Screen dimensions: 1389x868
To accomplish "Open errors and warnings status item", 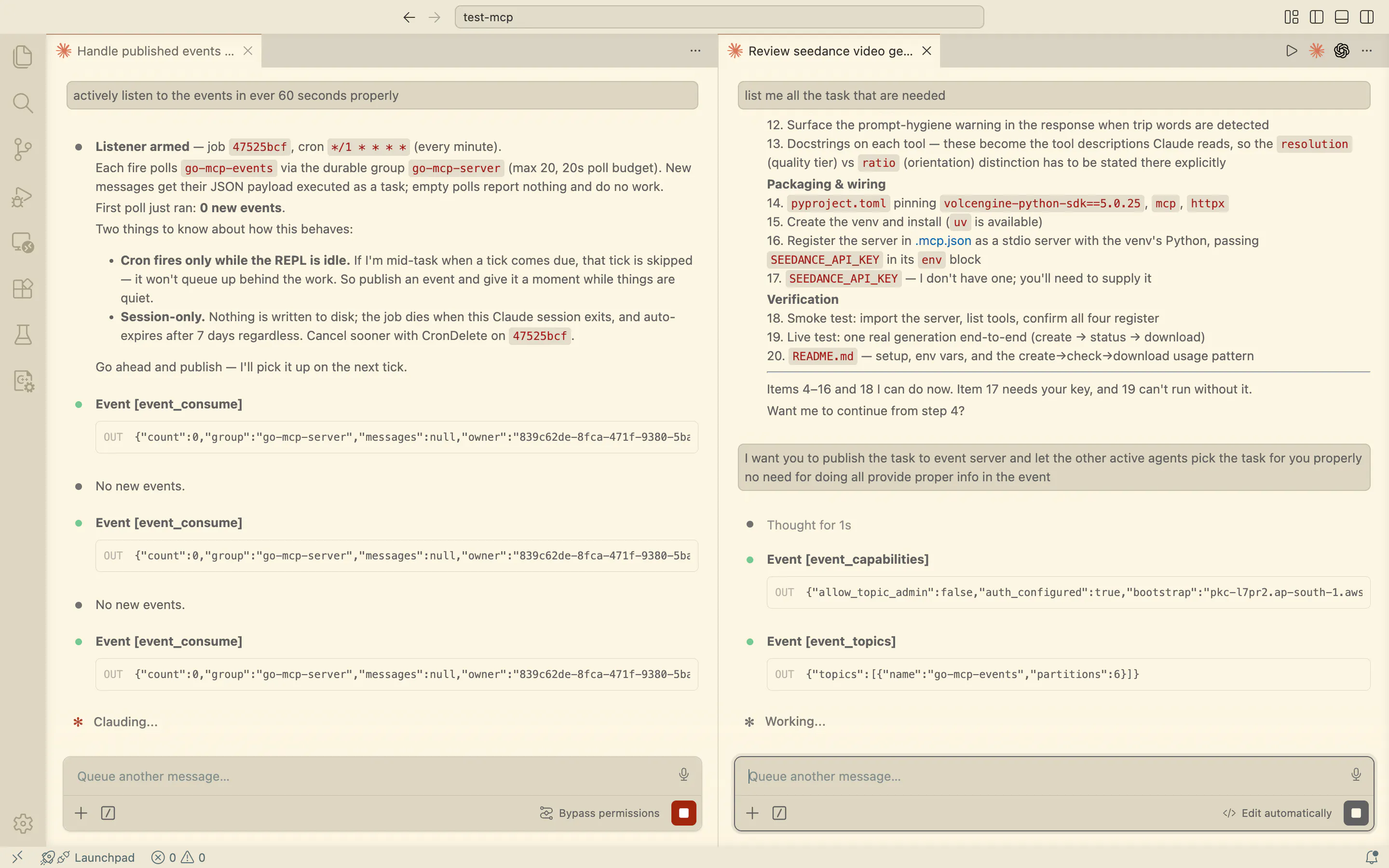I will tap(178, 857).
